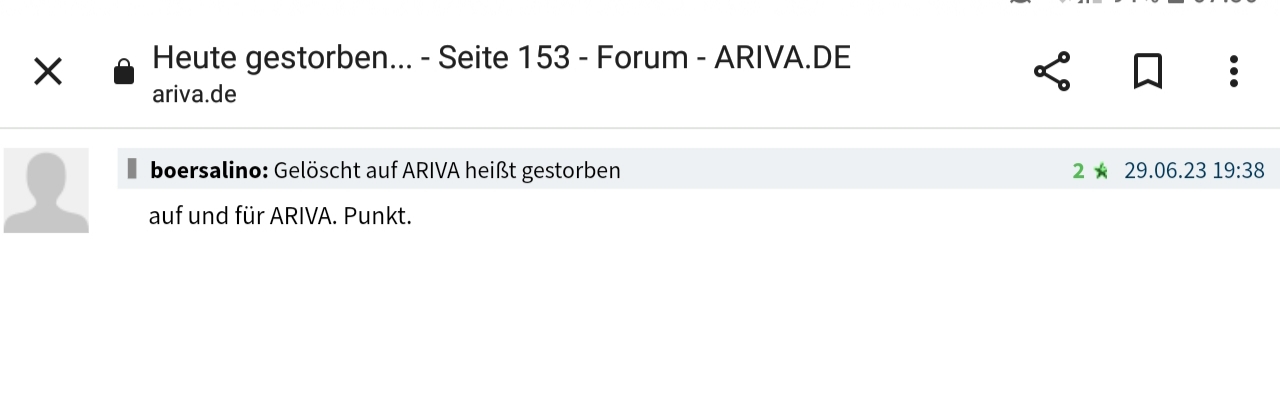Rate the post with the green star
The width and height of the screenshot is (1280, 410).
coord(1101,171)
